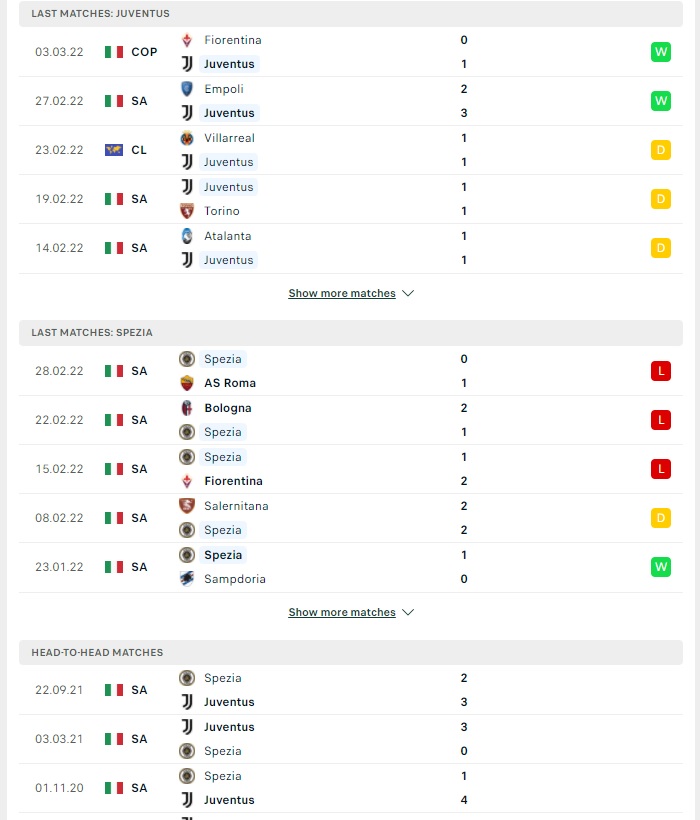The height and width of the screenshot is (820, 700).
Task: Open the 03.03.21 Juventus vs Spezia match
Action: click(351, 739)
